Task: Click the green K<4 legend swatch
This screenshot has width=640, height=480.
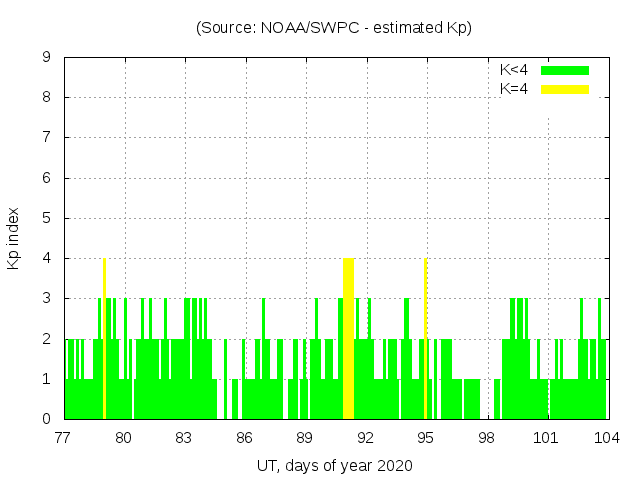Action: click(565, 70)
